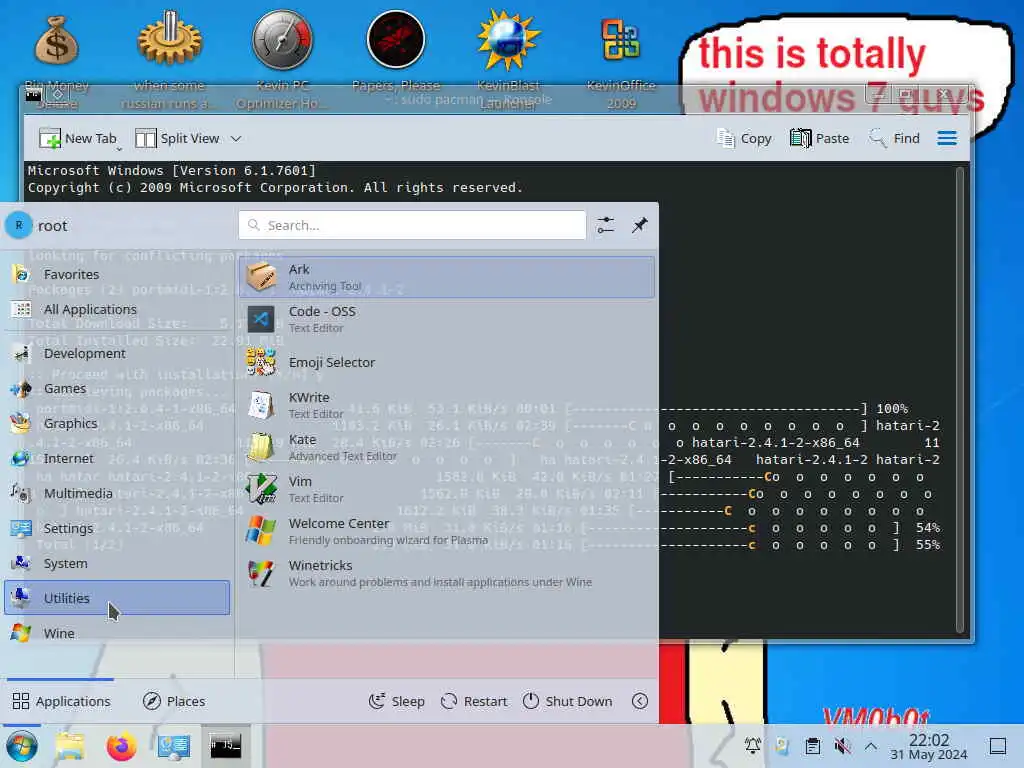Click Paste in Konsole toolbar

tap(820, 138)
